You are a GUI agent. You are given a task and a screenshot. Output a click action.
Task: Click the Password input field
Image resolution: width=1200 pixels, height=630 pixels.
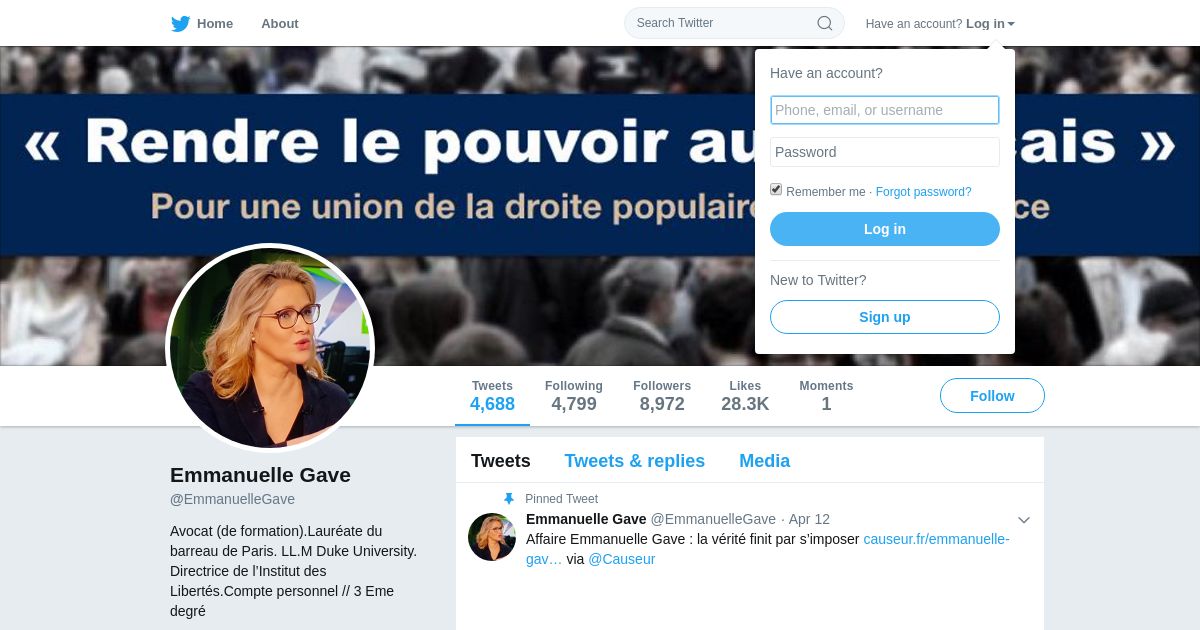pos(885,152)
